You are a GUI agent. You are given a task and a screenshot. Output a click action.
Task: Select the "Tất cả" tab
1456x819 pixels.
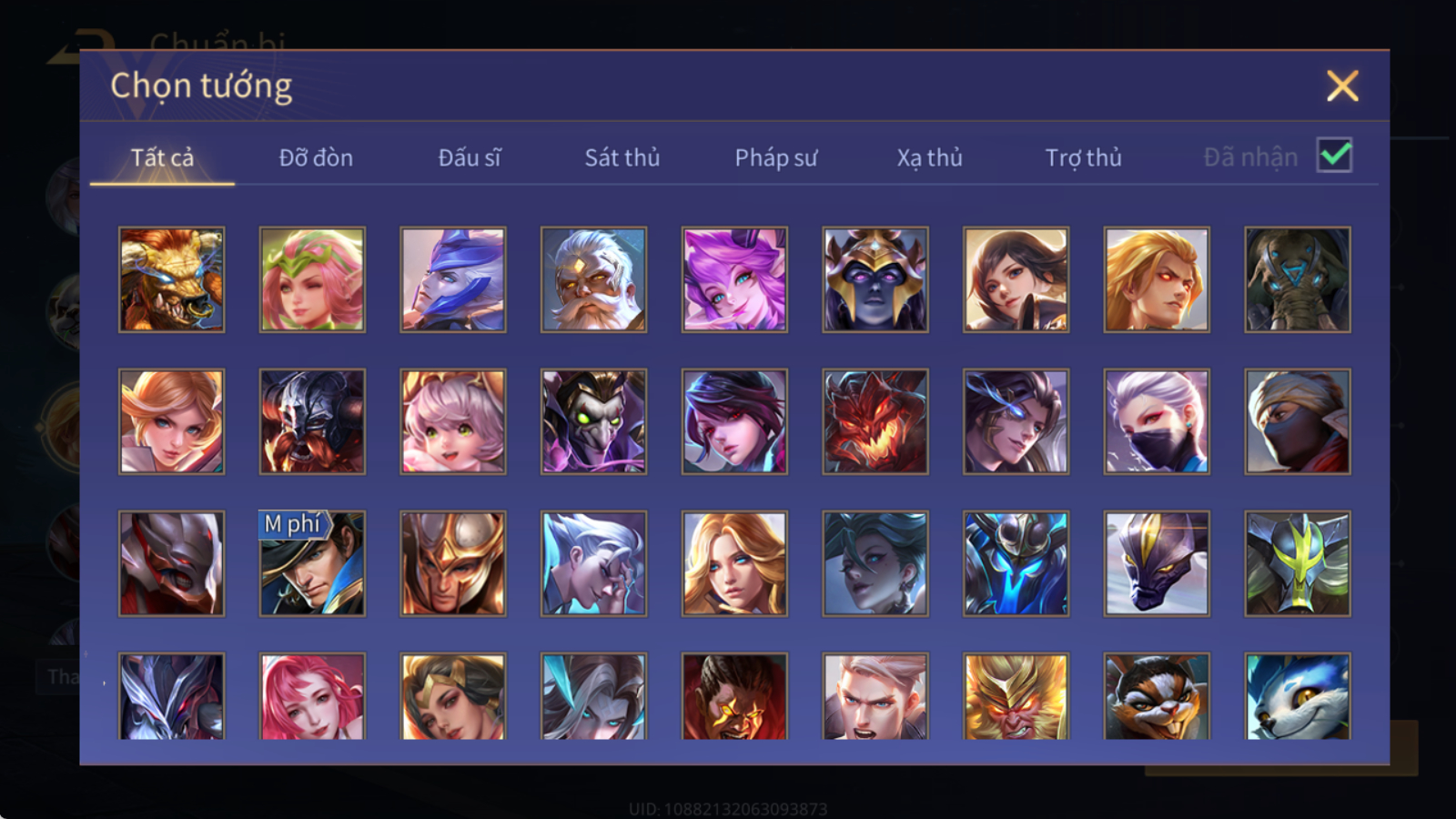click(x=162, y=157)
